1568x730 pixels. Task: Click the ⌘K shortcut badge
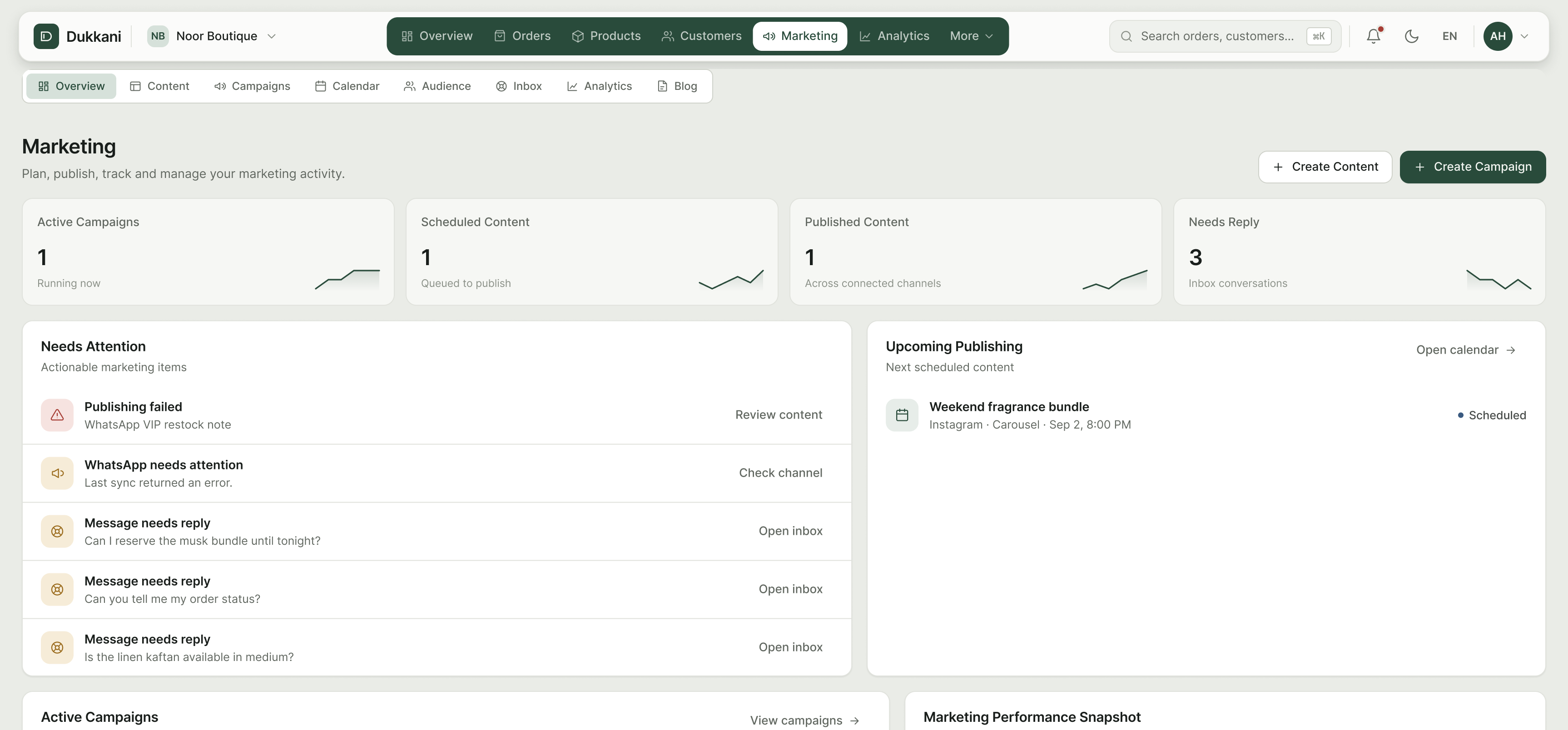1319,36
